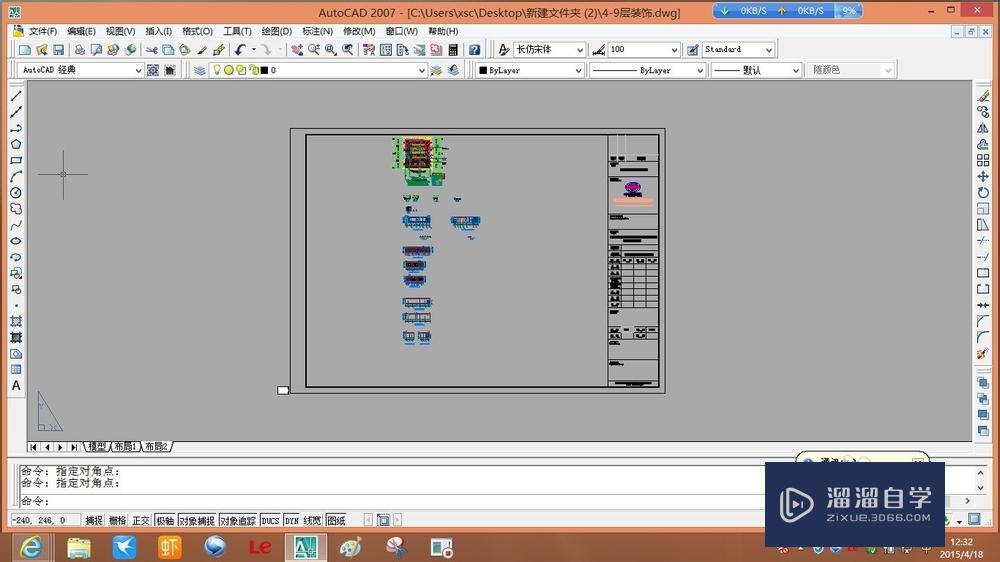Toggle 对象捕捉 object snap
1000x562 pixels.
[x=197, y=521]
